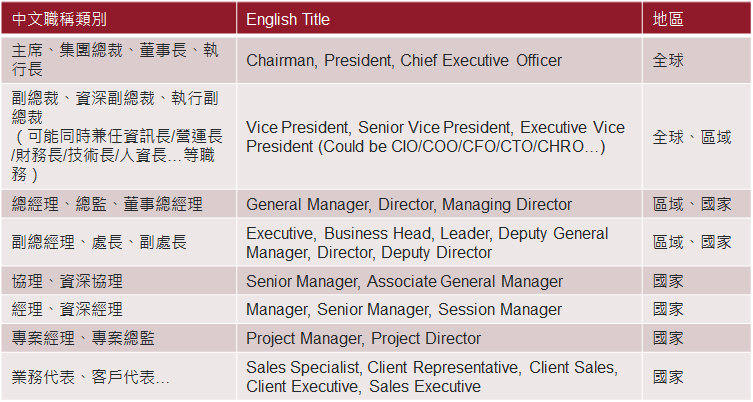The image size is (753, 402).
Task: Select the Vice President, Senior Vice President cell
Action: point(435,137)
